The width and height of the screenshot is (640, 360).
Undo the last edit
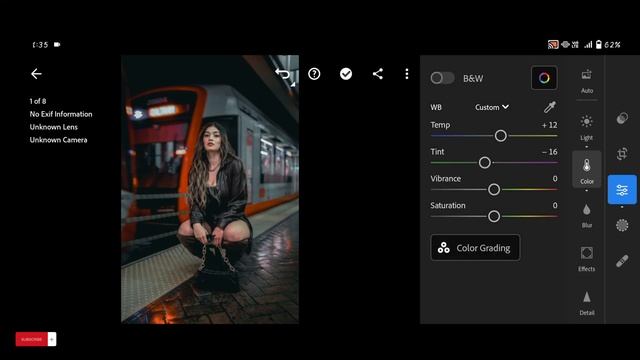tap(282, 73)
